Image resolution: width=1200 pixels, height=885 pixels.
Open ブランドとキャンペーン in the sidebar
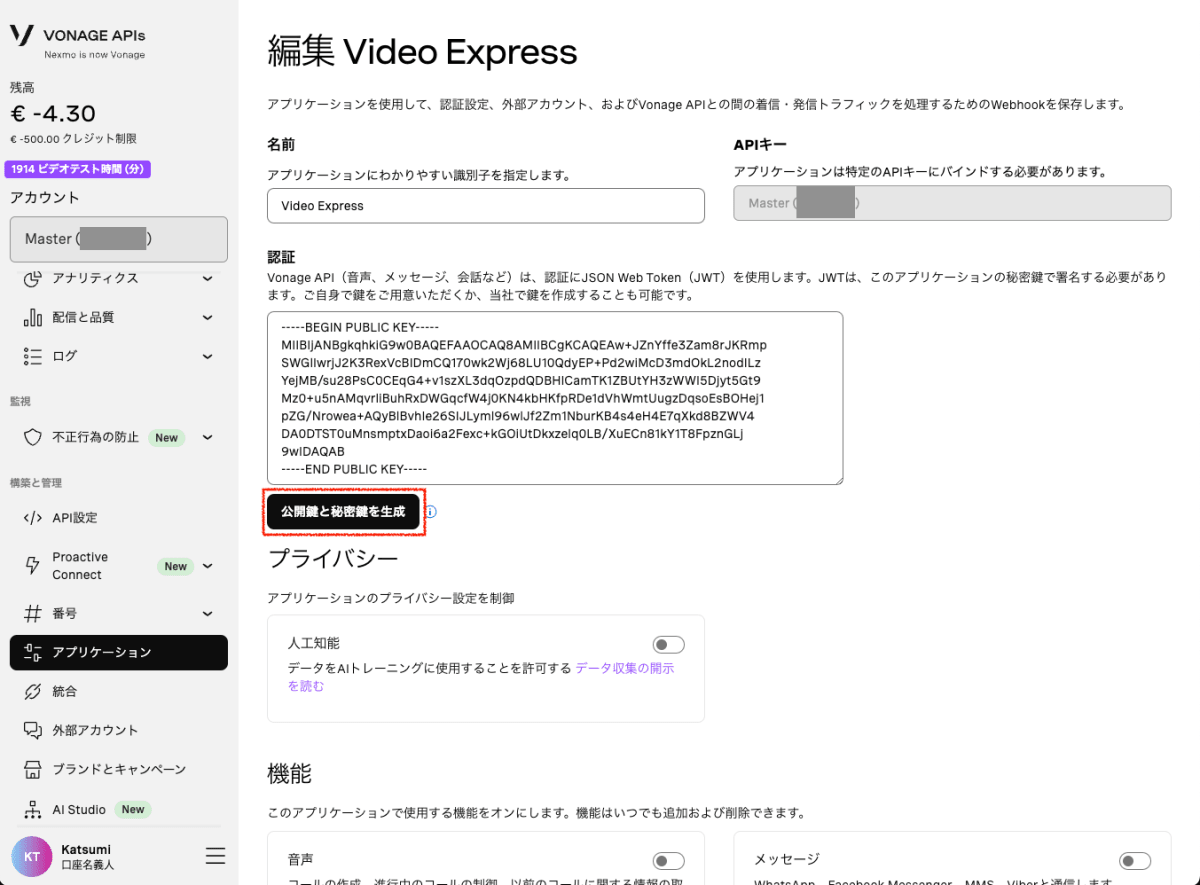point(119,769)
